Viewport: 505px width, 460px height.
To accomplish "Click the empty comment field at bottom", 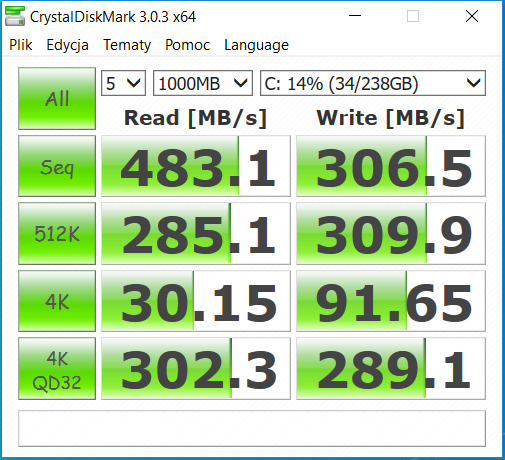I will tap(252, 428).
